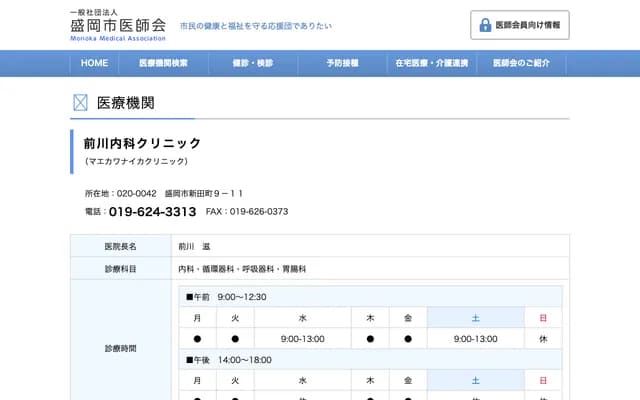Screen dimensions: 640x400
Task: Click the 盛岡市医師会 logo
Action: (118, 24)
